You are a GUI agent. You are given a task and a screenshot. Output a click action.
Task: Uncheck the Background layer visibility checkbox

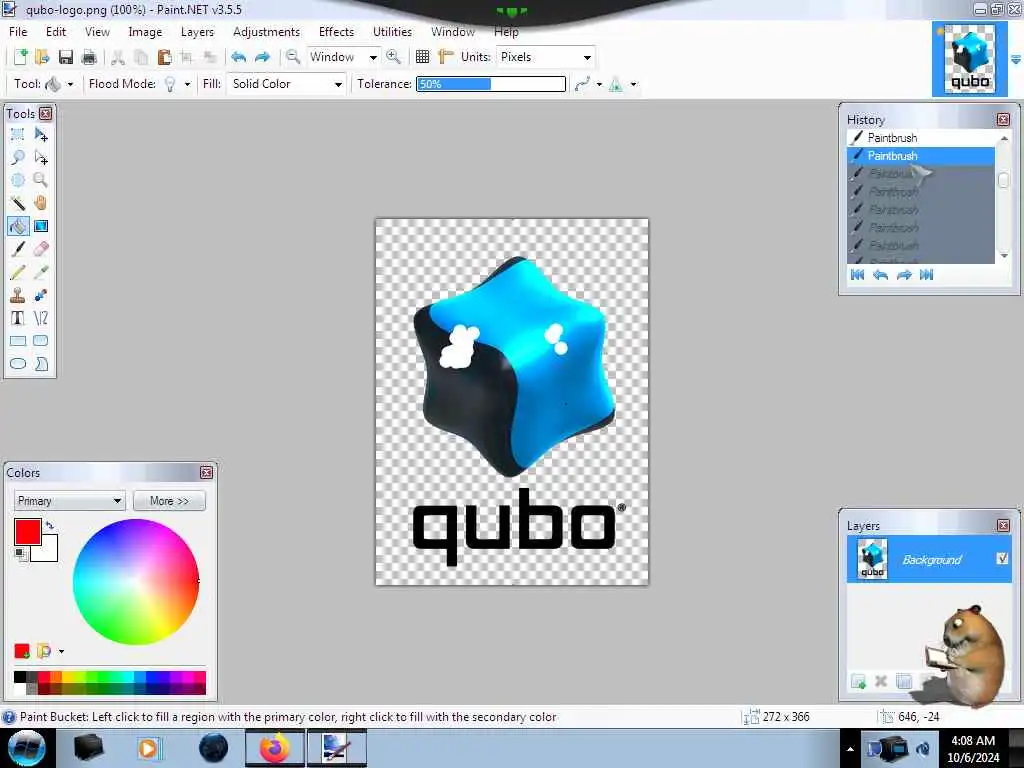tap(1002, 558)
